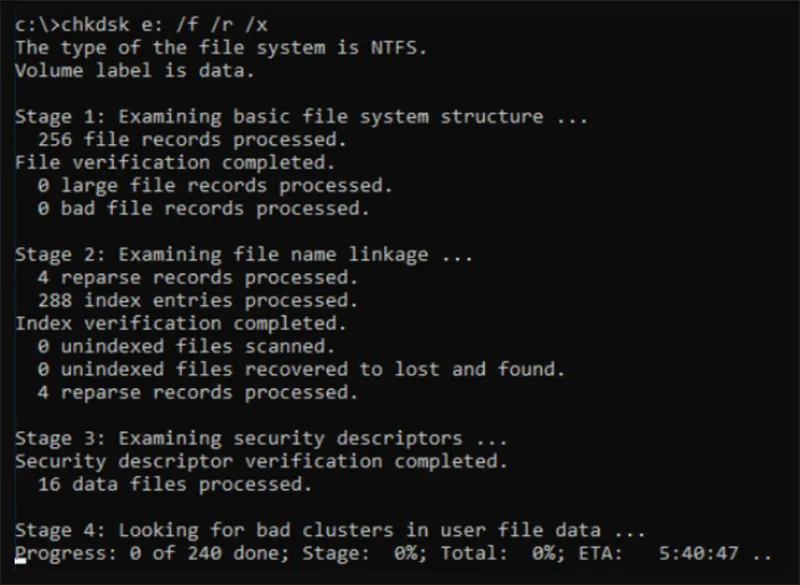Click the '0 unindexed files scanned' line
Image resolution: width=800 pixels, height=585 pixels.
[186, 346]
